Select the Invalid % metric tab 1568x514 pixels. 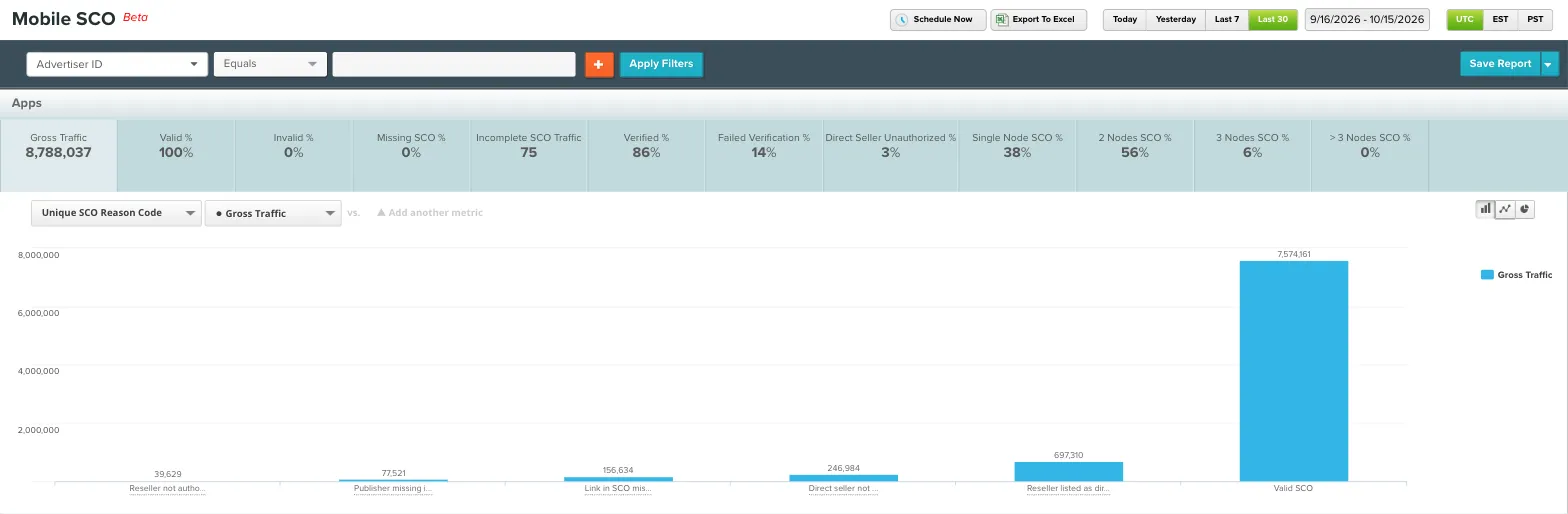pyautogui.click(x=293, y=155)
